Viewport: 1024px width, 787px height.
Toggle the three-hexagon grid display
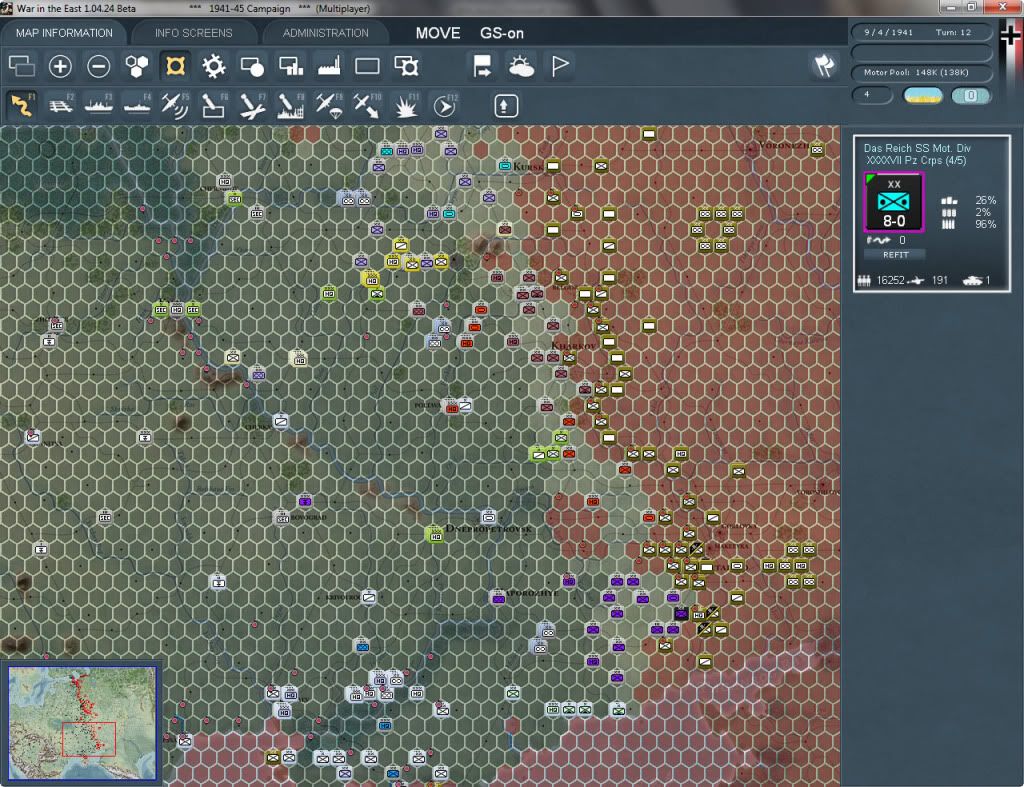pyautogui.click(x=136, y=66)
